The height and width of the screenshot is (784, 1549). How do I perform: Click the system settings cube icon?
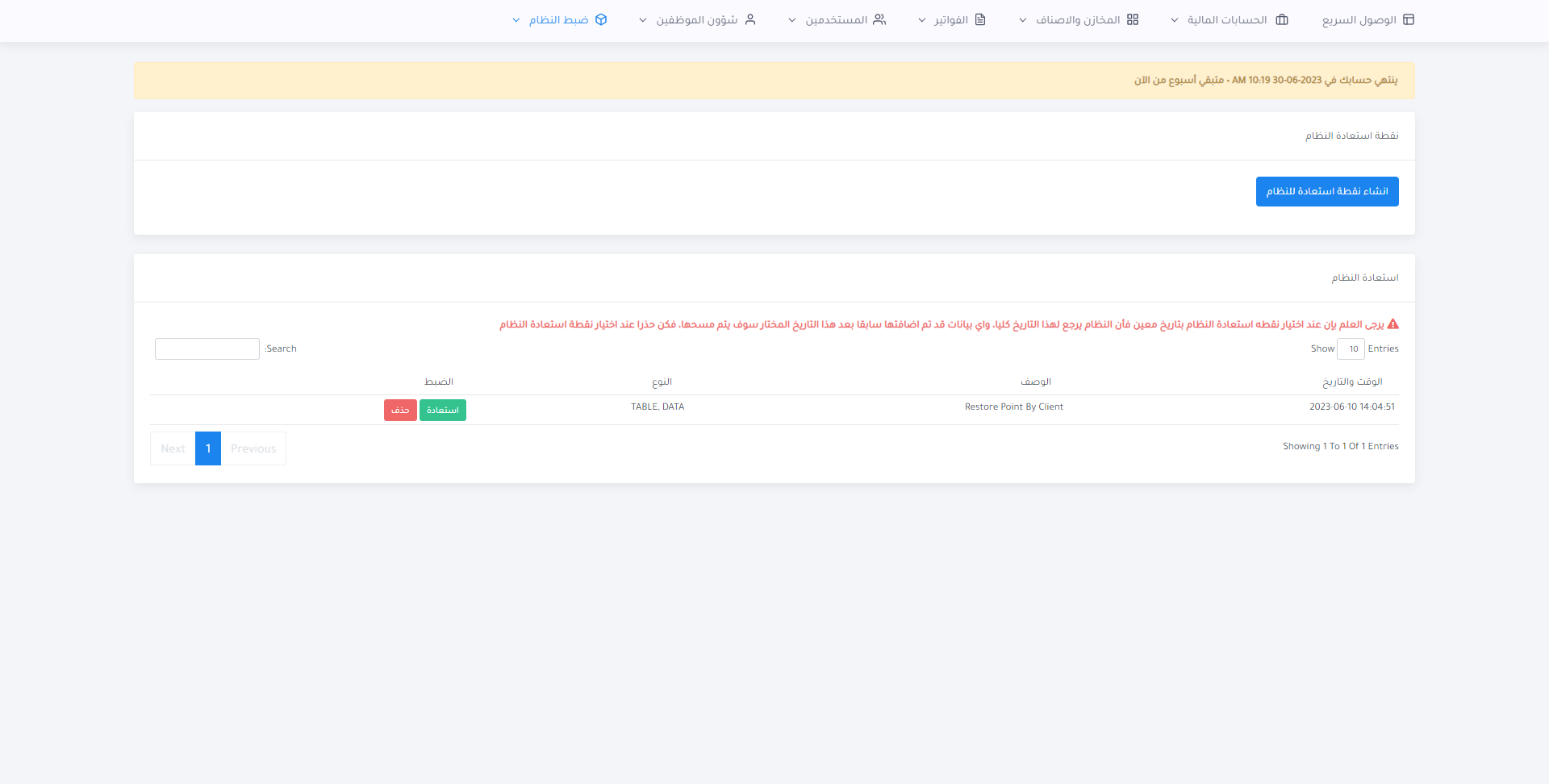point(601,19)
